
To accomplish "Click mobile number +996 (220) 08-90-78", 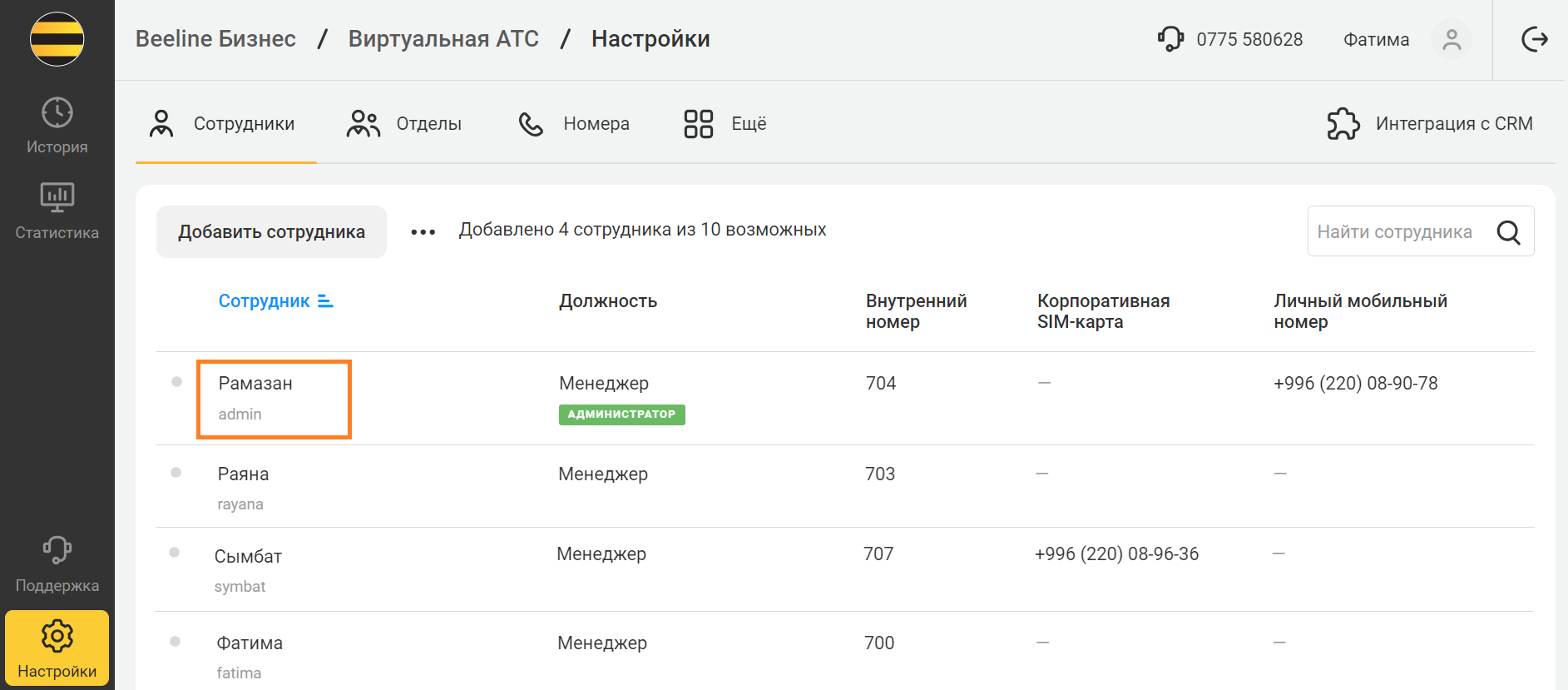I will pyautogui.click(x=1355, y=384).
